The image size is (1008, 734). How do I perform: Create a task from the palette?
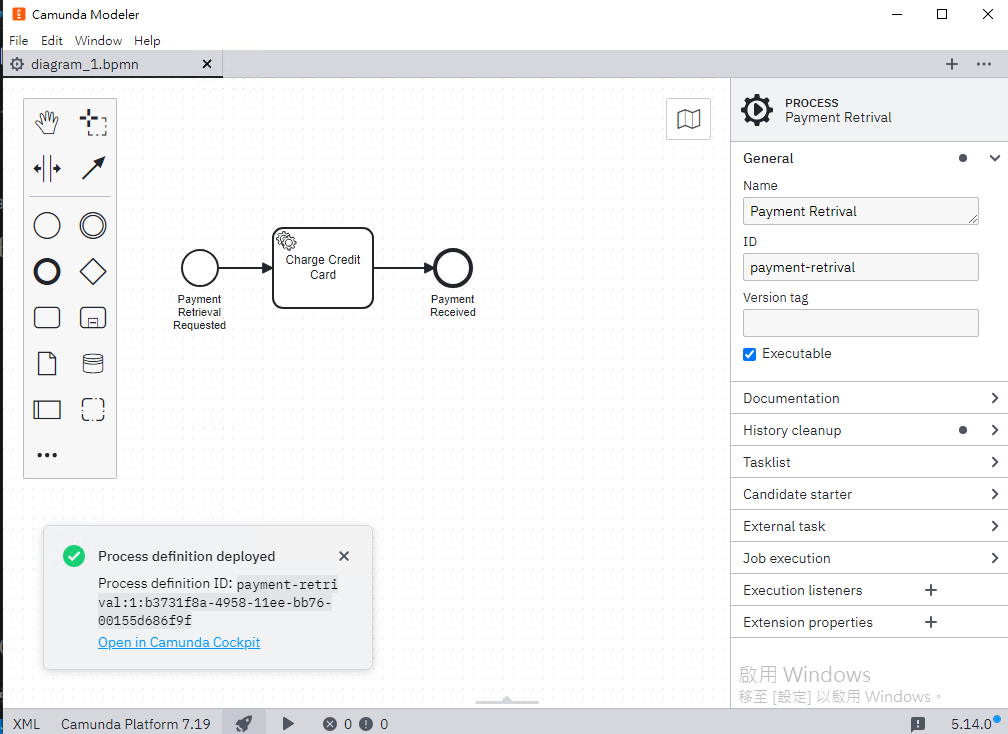click(47, 318)
